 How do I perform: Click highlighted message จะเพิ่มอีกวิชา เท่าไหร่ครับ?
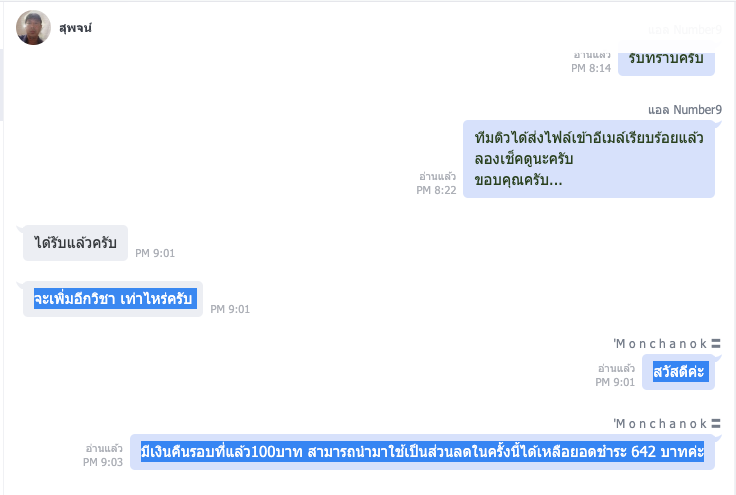(x=113, y=299)
